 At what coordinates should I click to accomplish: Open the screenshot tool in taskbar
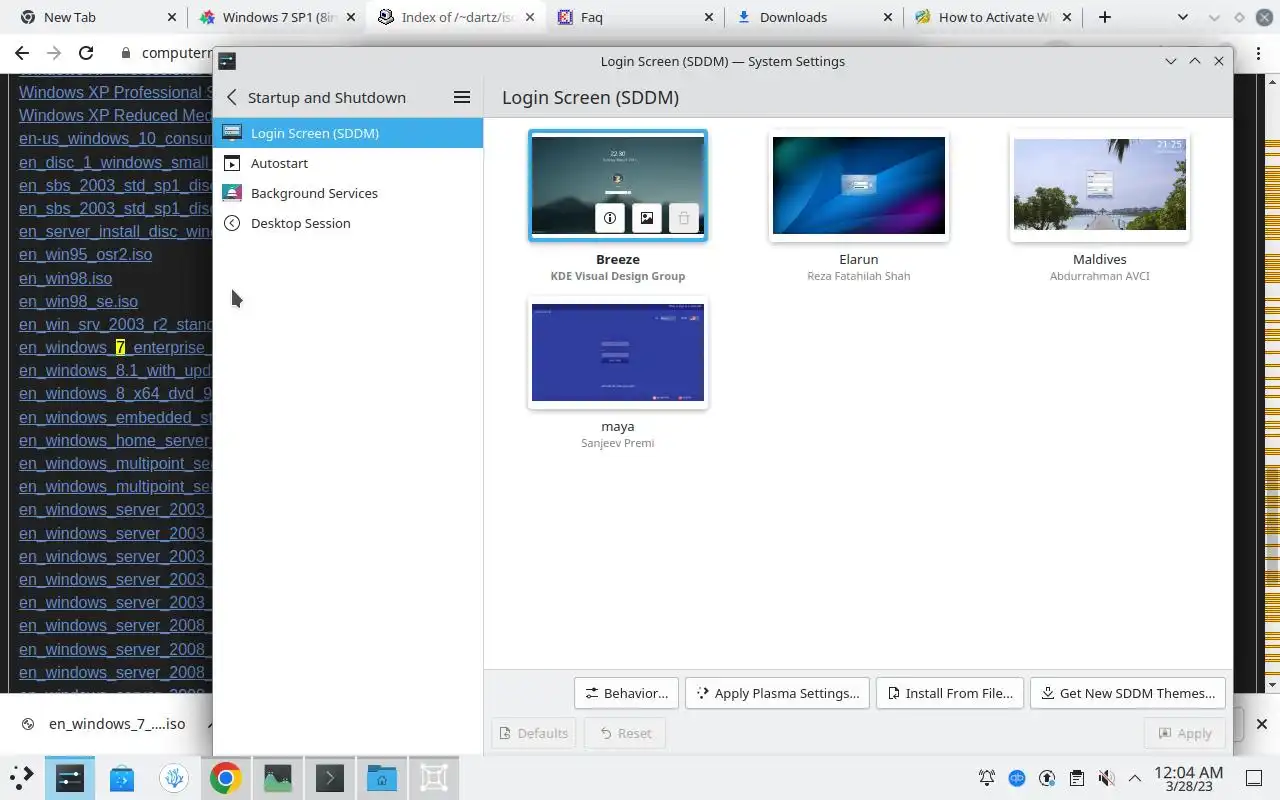tap(433, 777)
